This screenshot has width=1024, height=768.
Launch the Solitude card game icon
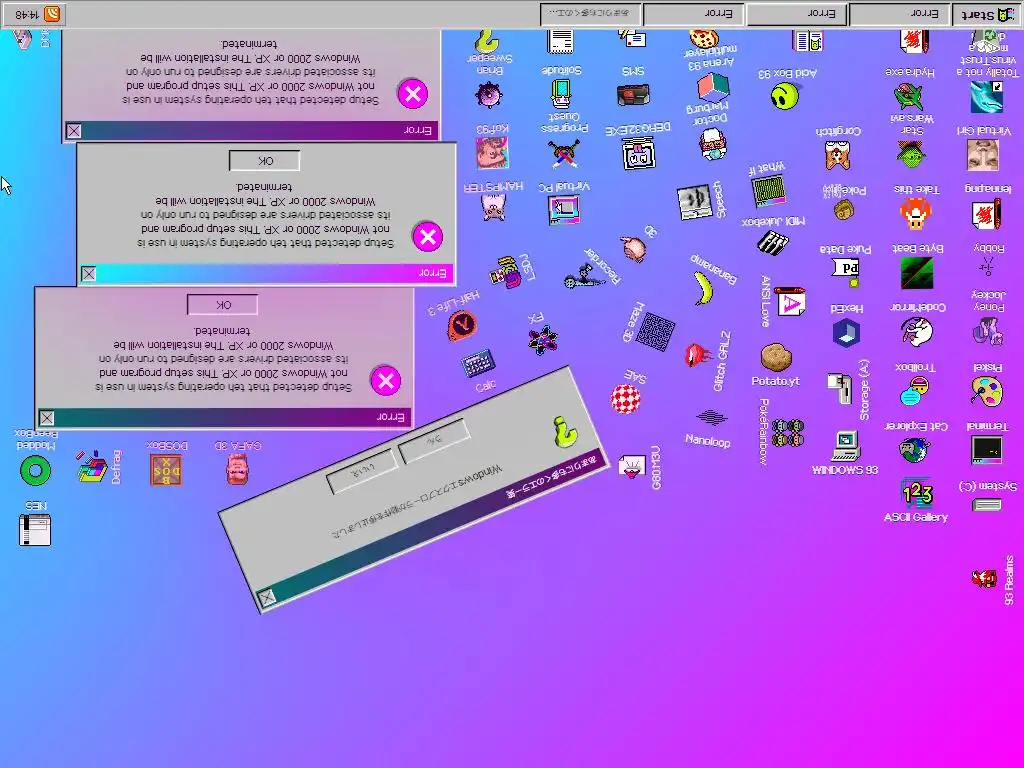coord(560,93)
